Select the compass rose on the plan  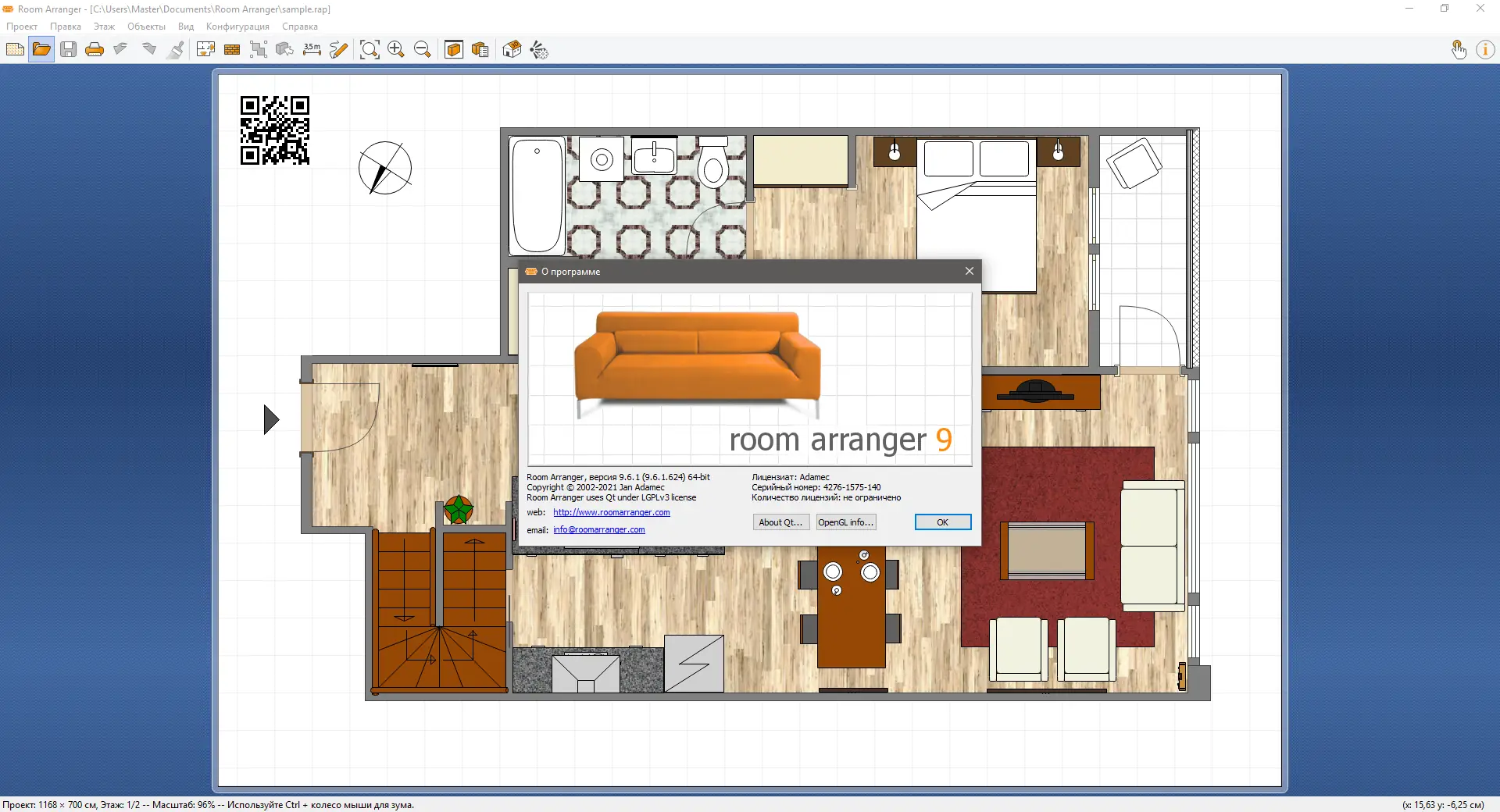[385, 168]
